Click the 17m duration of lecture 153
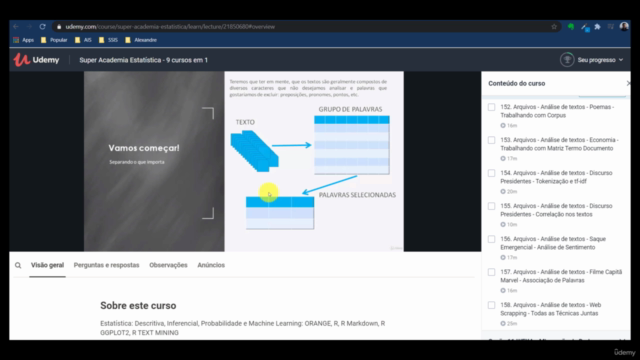This screenshot has width=640, height=360. [512, 158]
